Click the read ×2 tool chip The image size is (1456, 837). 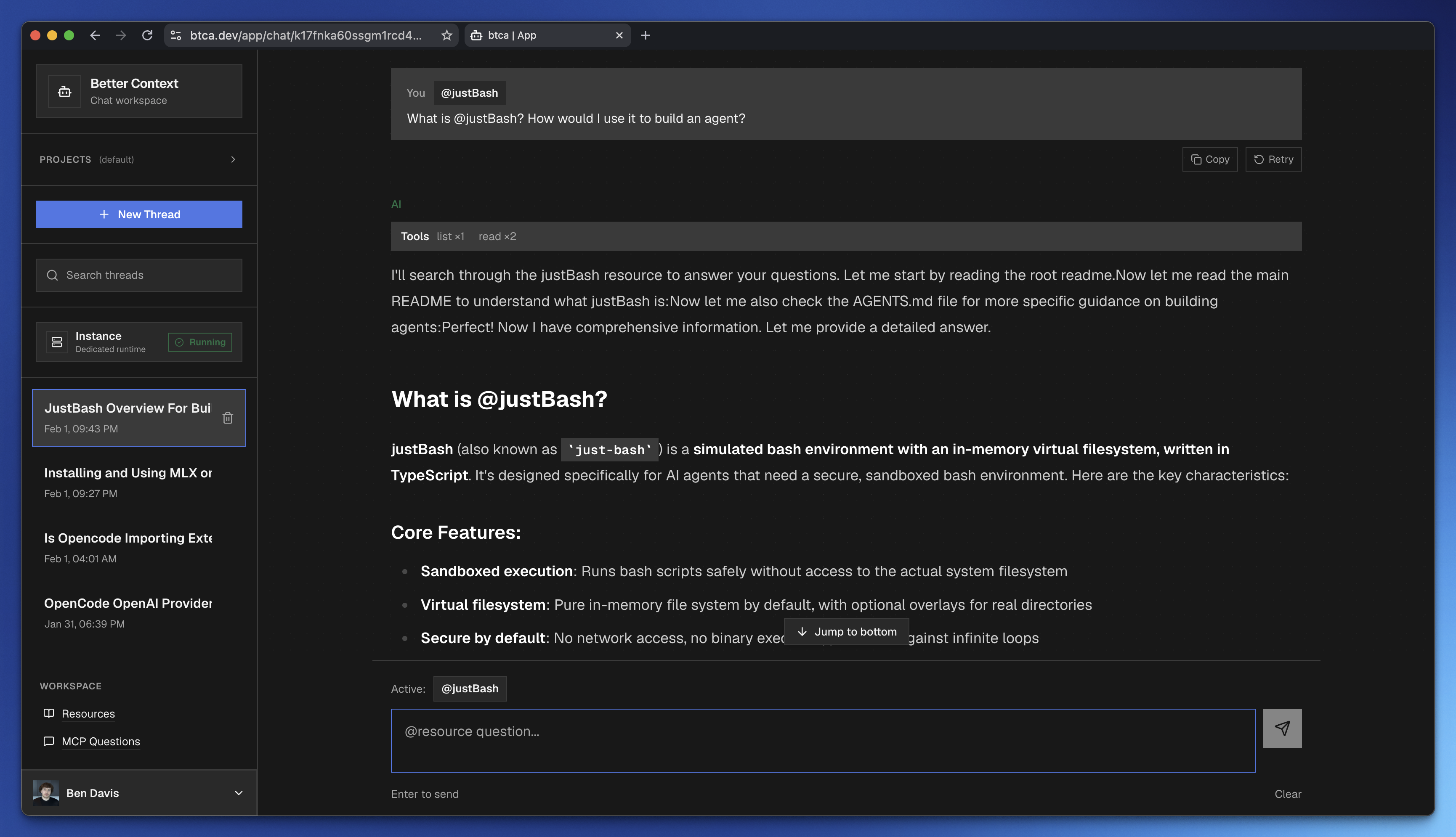coord(497,236)
